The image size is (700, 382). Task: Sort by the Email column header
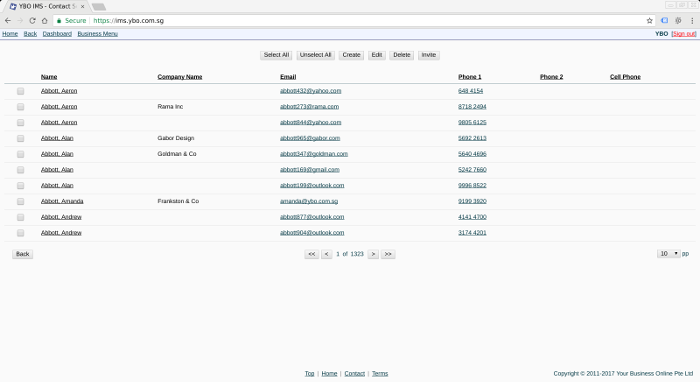tap(288, 77)
